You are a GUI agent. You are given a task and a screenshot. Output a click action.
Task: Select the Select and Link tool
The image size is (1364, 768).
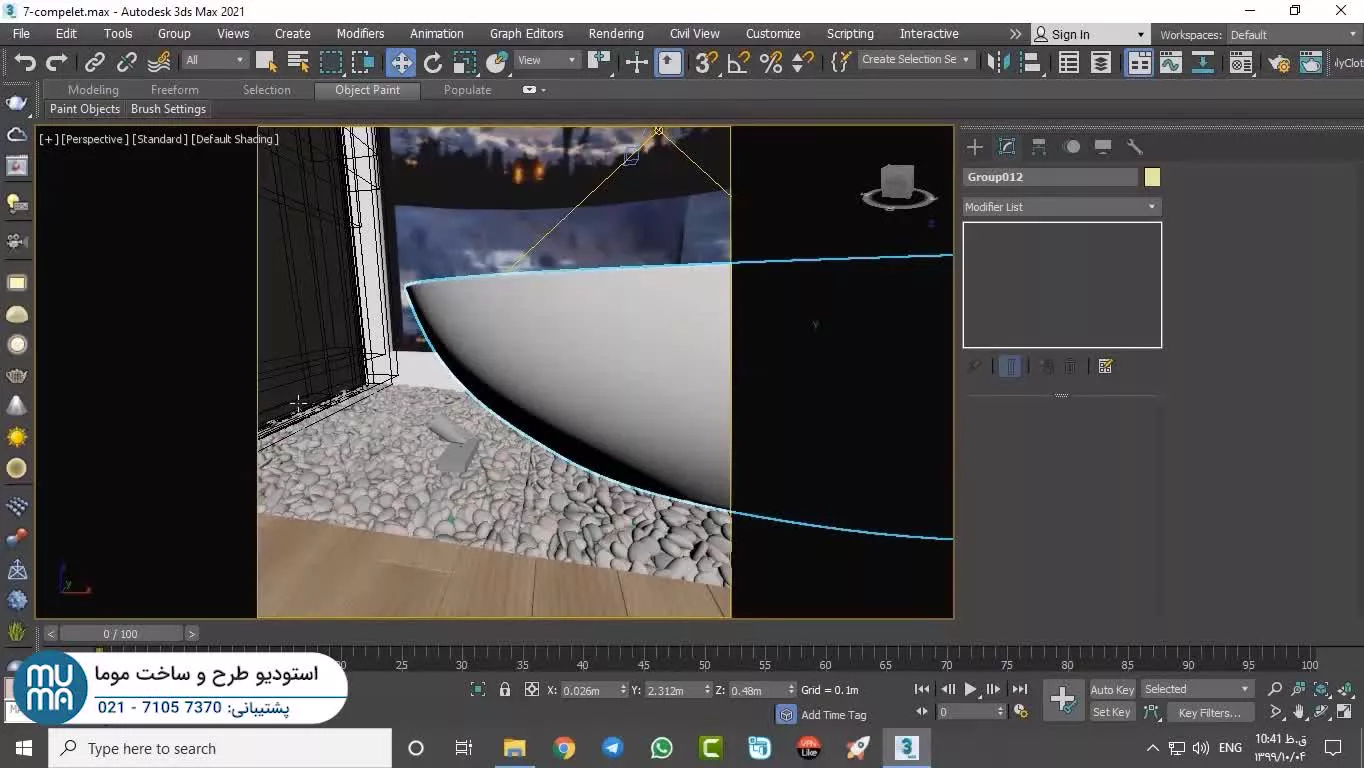(x=95, y=63)
